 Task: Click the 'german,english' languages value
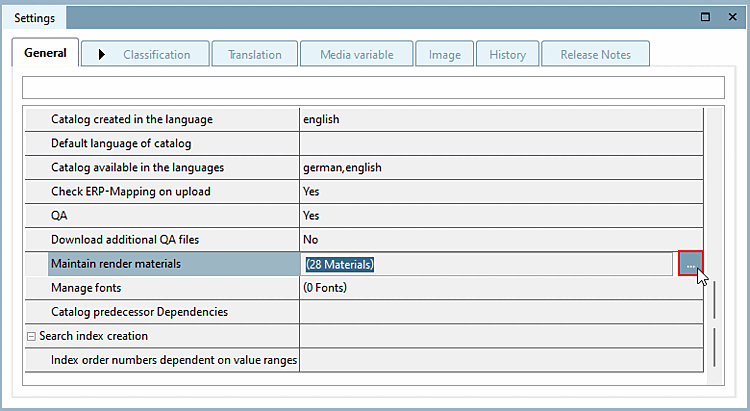(x=342, y=167)
